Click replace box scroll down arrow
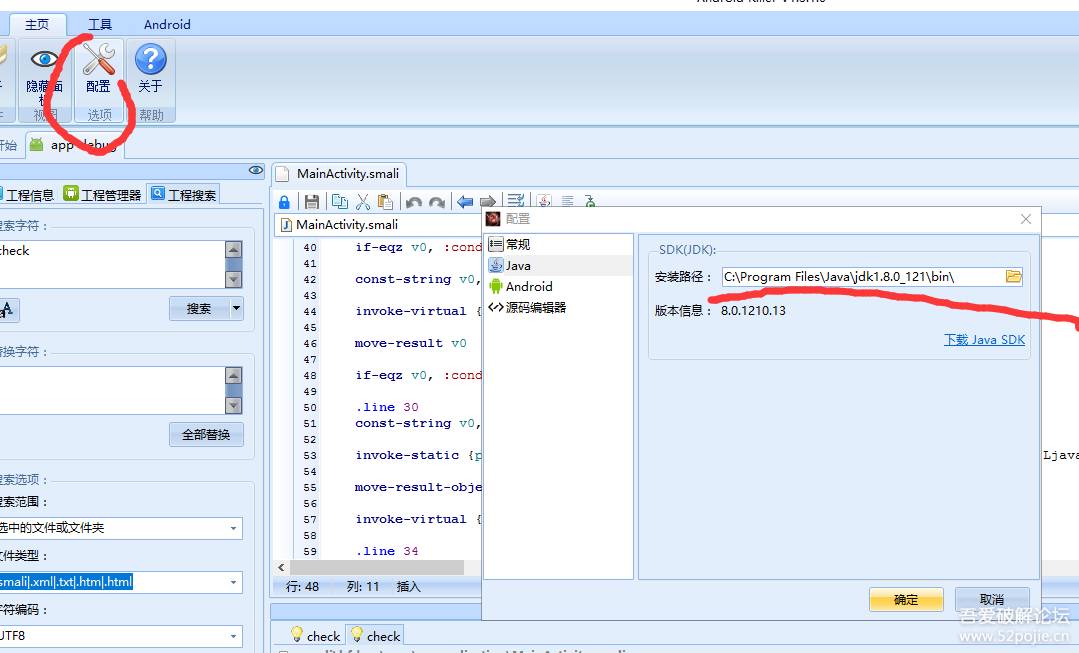Viewport: 1079px width, 653px height. click(x=234, y=405)
